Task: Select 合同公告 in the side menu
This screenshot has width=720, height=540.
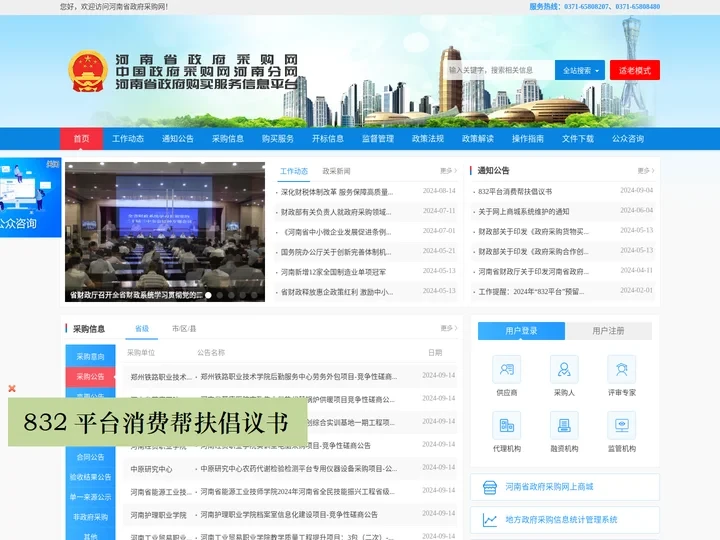Action: (90, 457)
